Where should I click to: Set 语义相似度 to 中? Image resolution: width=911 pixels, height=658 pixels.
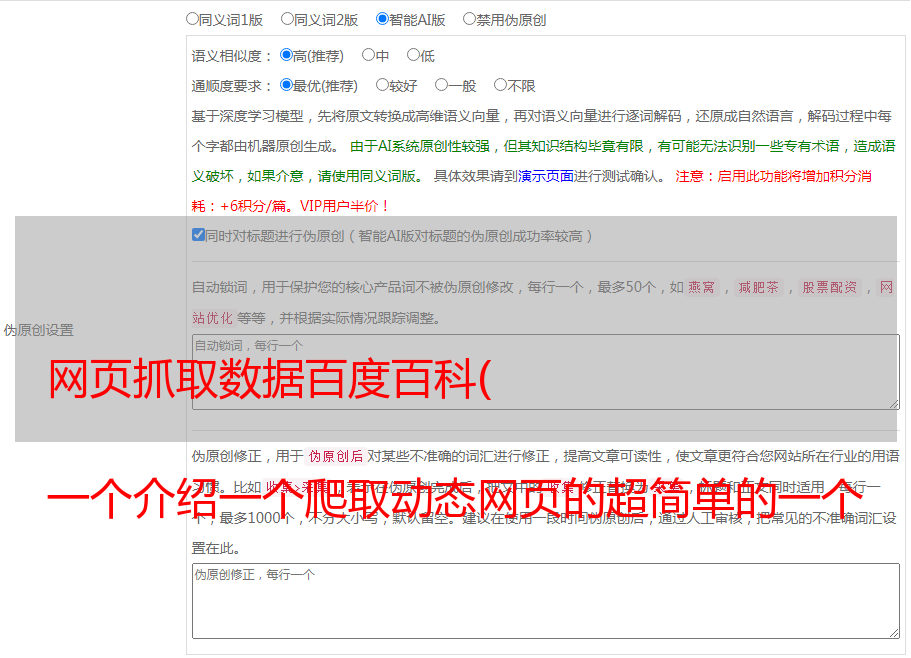(368, 55)
